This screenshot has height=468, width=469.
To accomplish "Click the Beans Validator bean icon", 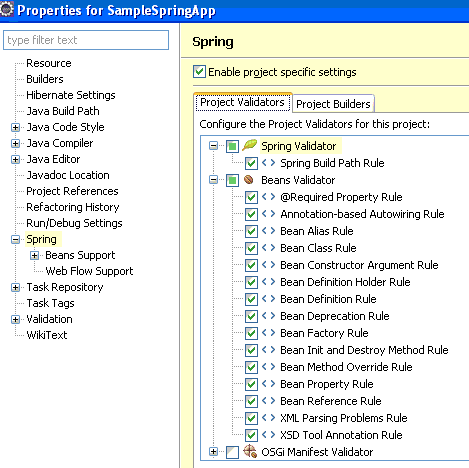I will (249, 180).
